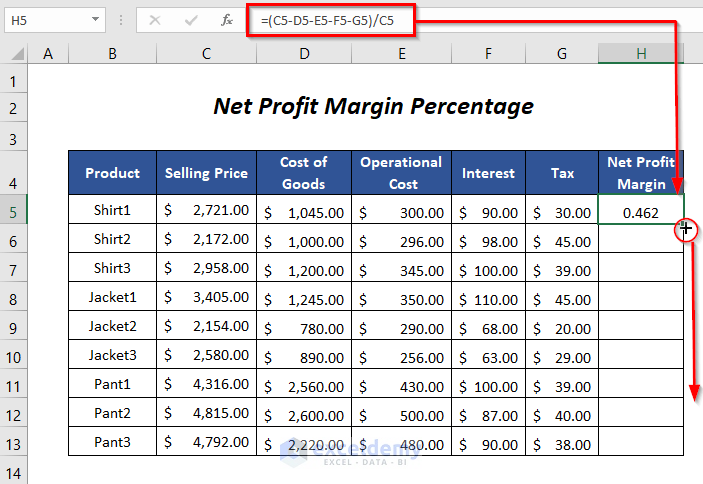Screen dimensions: 703x484
Task: Select row 10 header
Action: [x=14, y=356]
